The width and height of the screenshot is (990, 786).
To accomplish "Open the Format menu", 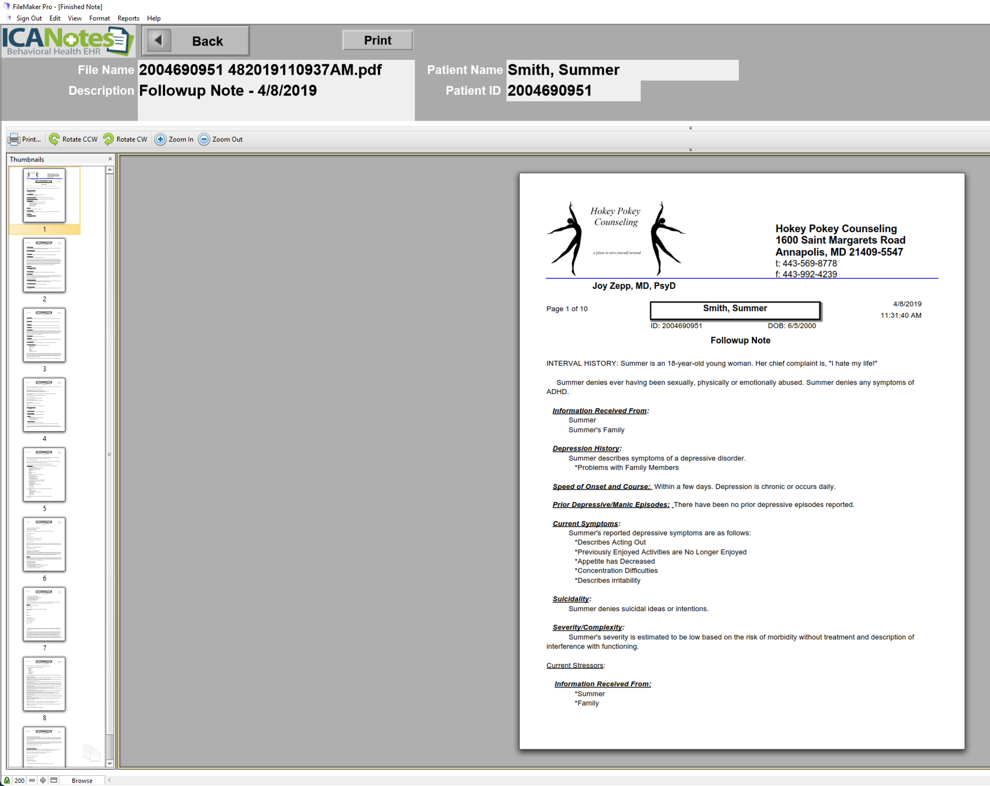I will tap(99, 18).
